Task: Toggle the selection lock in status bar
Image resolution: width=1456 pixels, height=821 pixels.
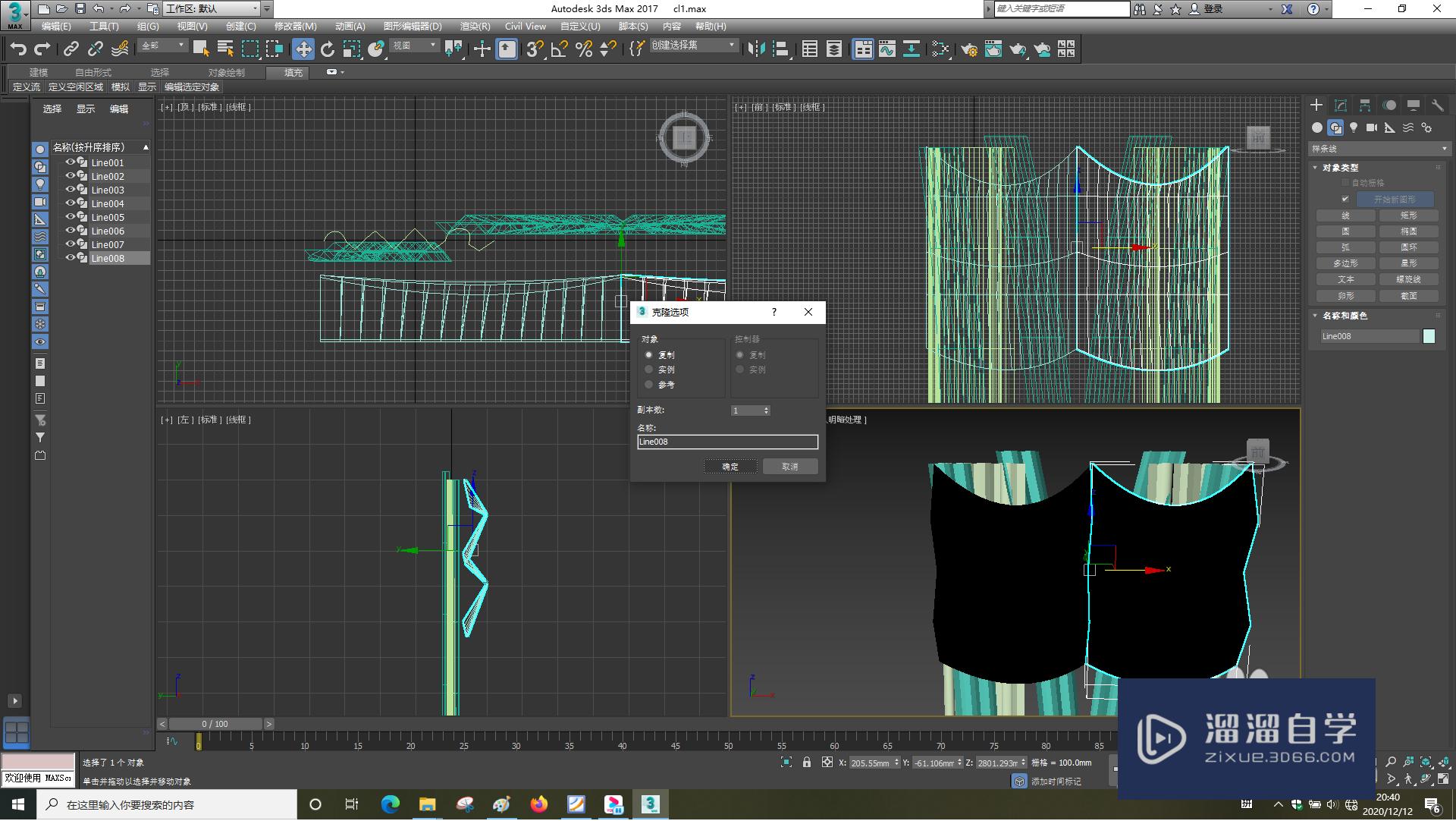Action: click(x=807, y=763)
